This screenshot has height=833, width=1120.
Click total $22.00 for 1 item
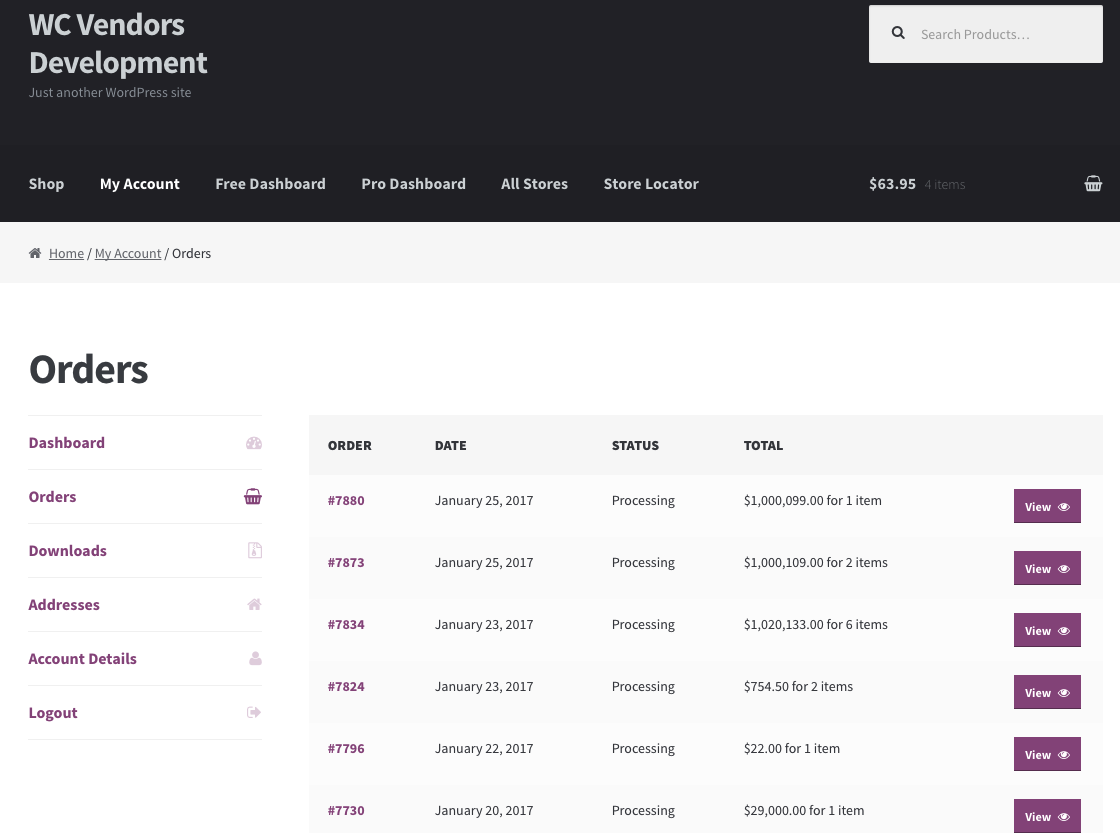(x=791, y=749)
